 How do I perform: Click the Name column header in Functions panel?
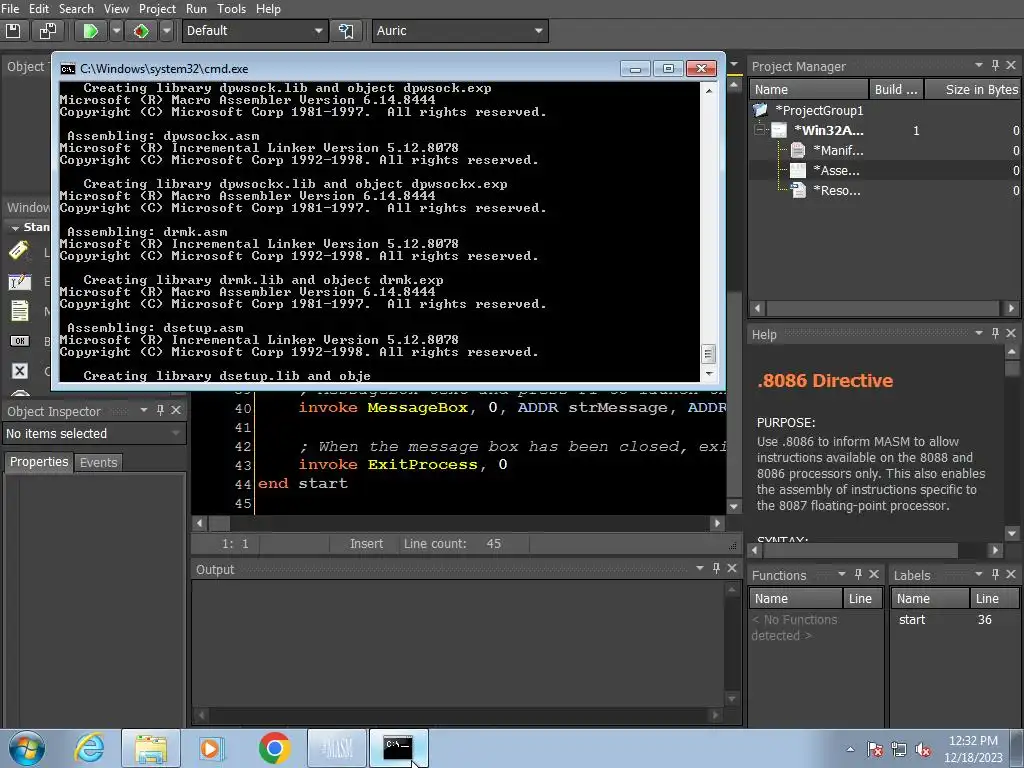[795, 598]
